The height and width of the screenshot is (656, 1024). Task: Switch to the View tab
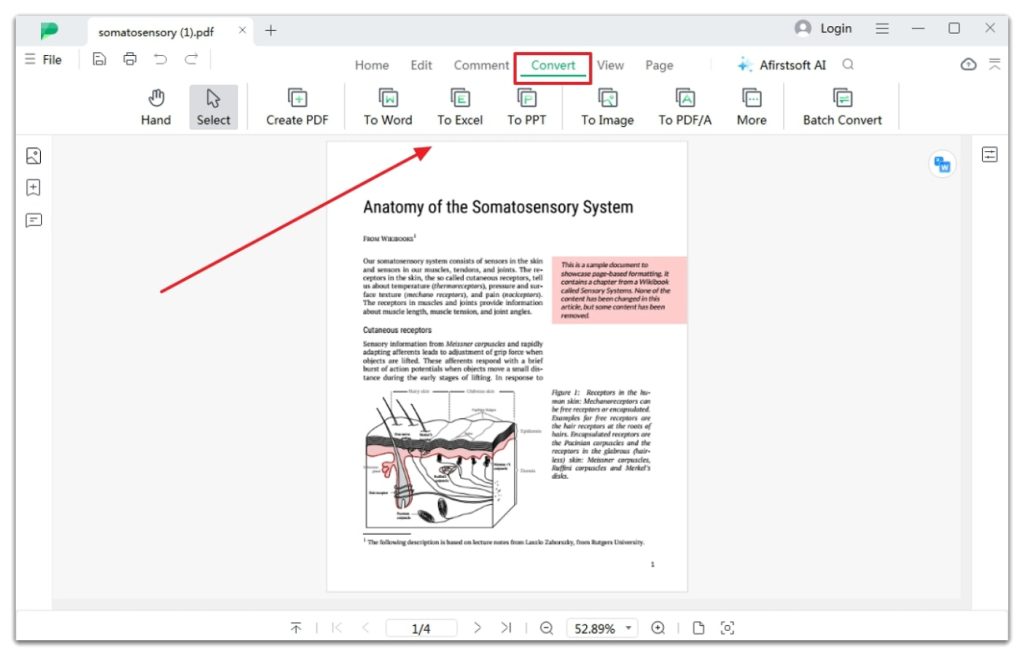point(610,65)
